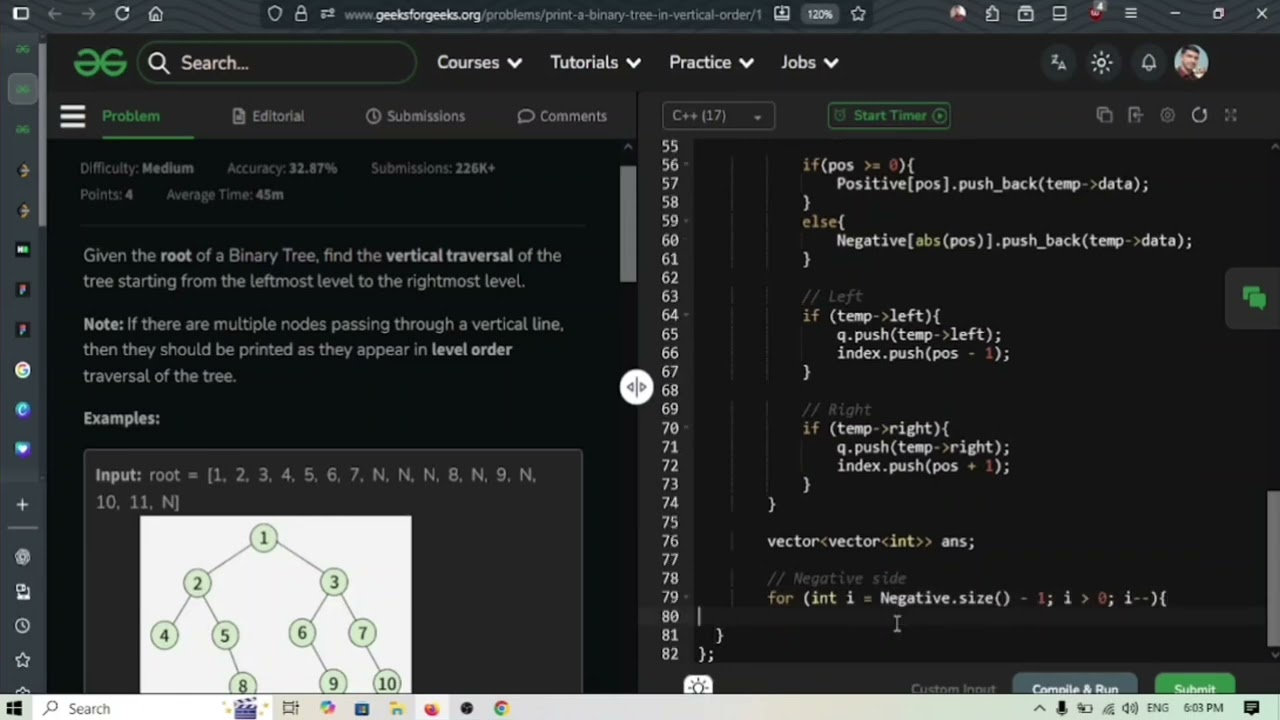Screen dimensions: 1280x720
Task: Open the user profile avatar
Action: coord(1191,63)
